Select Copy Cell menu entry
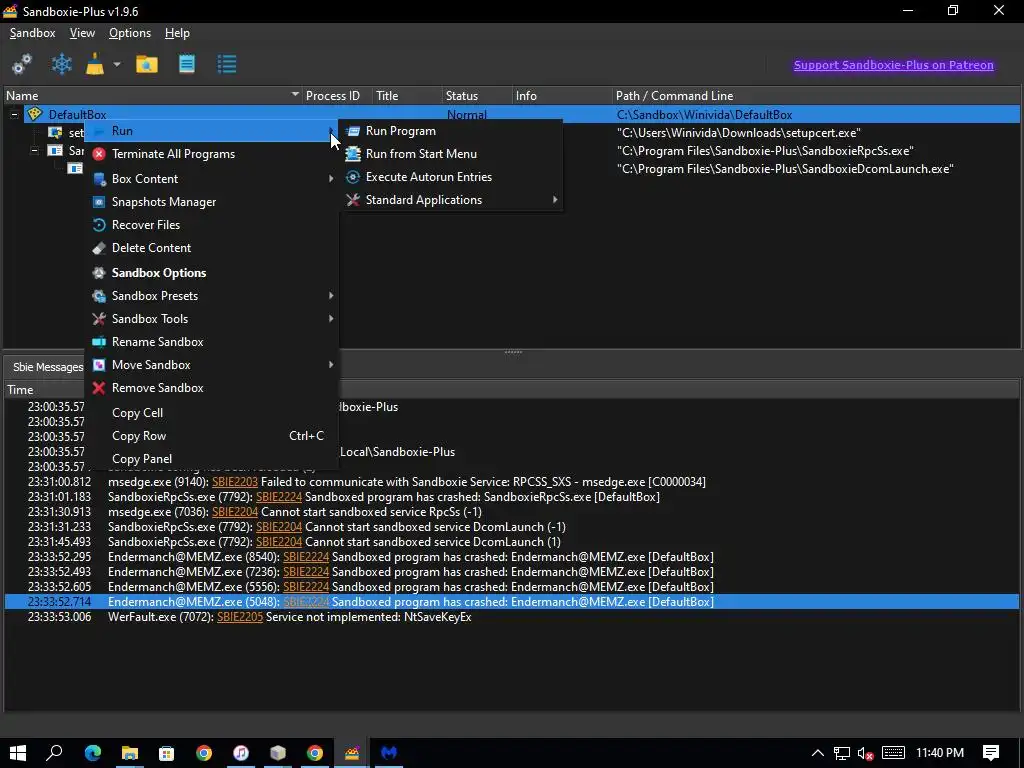 [x=212, y=413]
